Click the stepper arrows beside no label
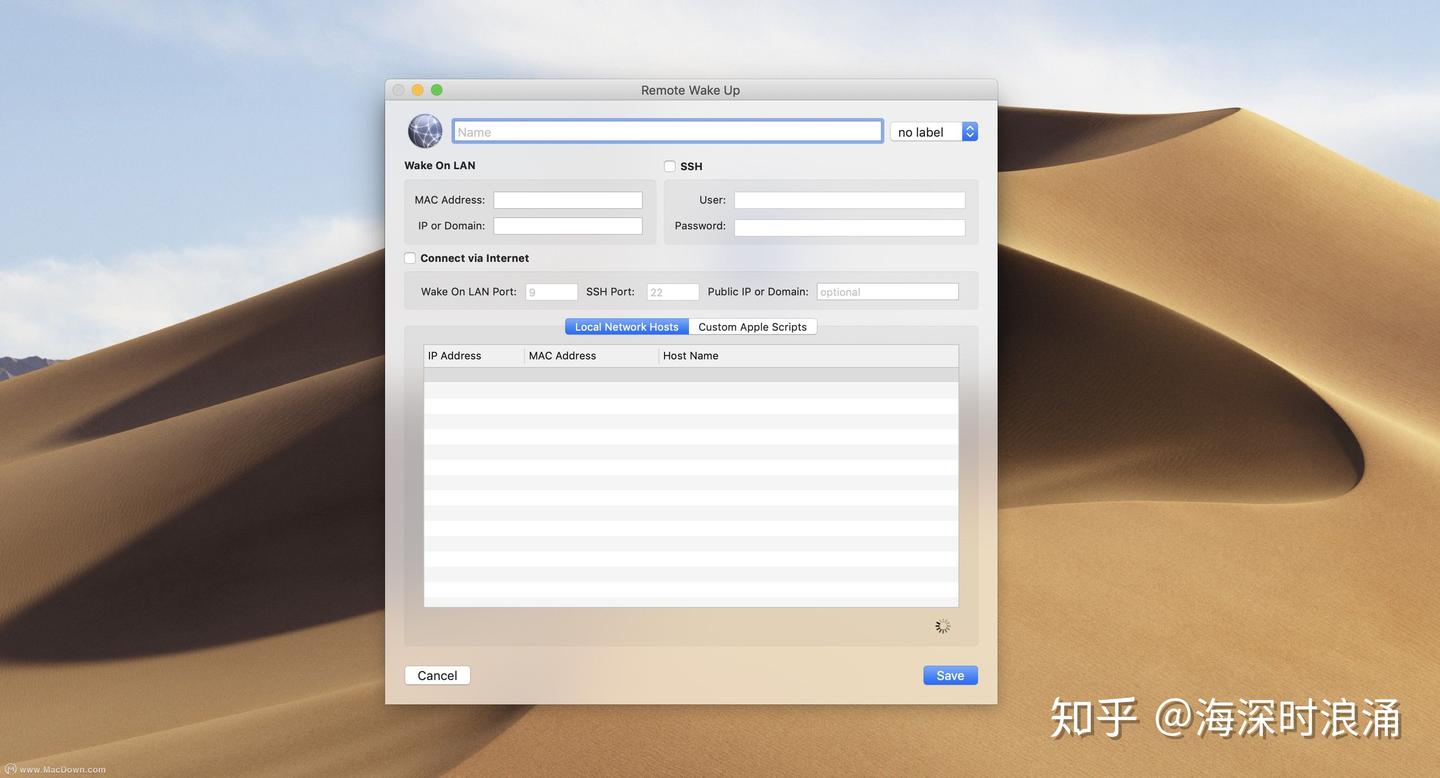Viewport: 1440px width, 778px height. 968,131
